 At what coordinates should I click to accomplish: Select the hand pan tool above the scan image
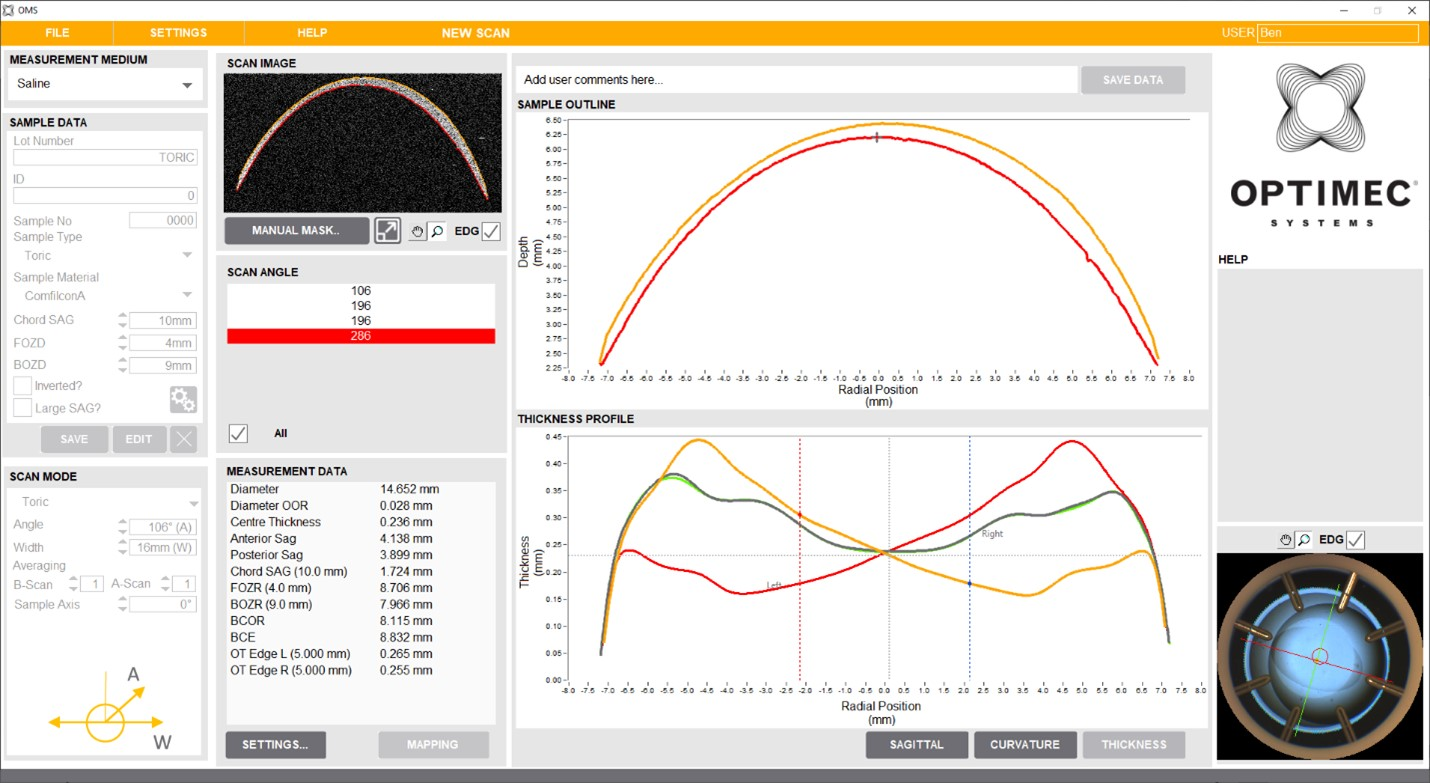tap(417, 230)
